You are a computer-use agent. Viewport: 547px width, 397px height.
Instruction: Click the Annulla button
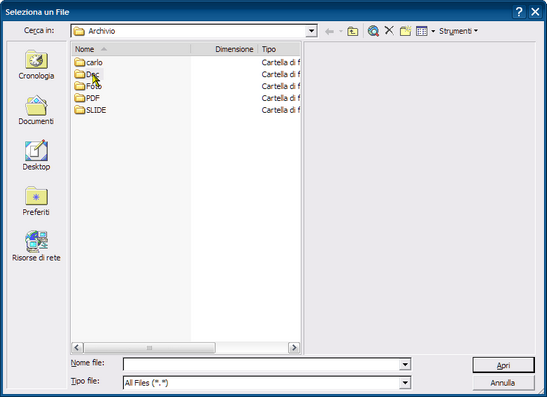click(503, 383)
